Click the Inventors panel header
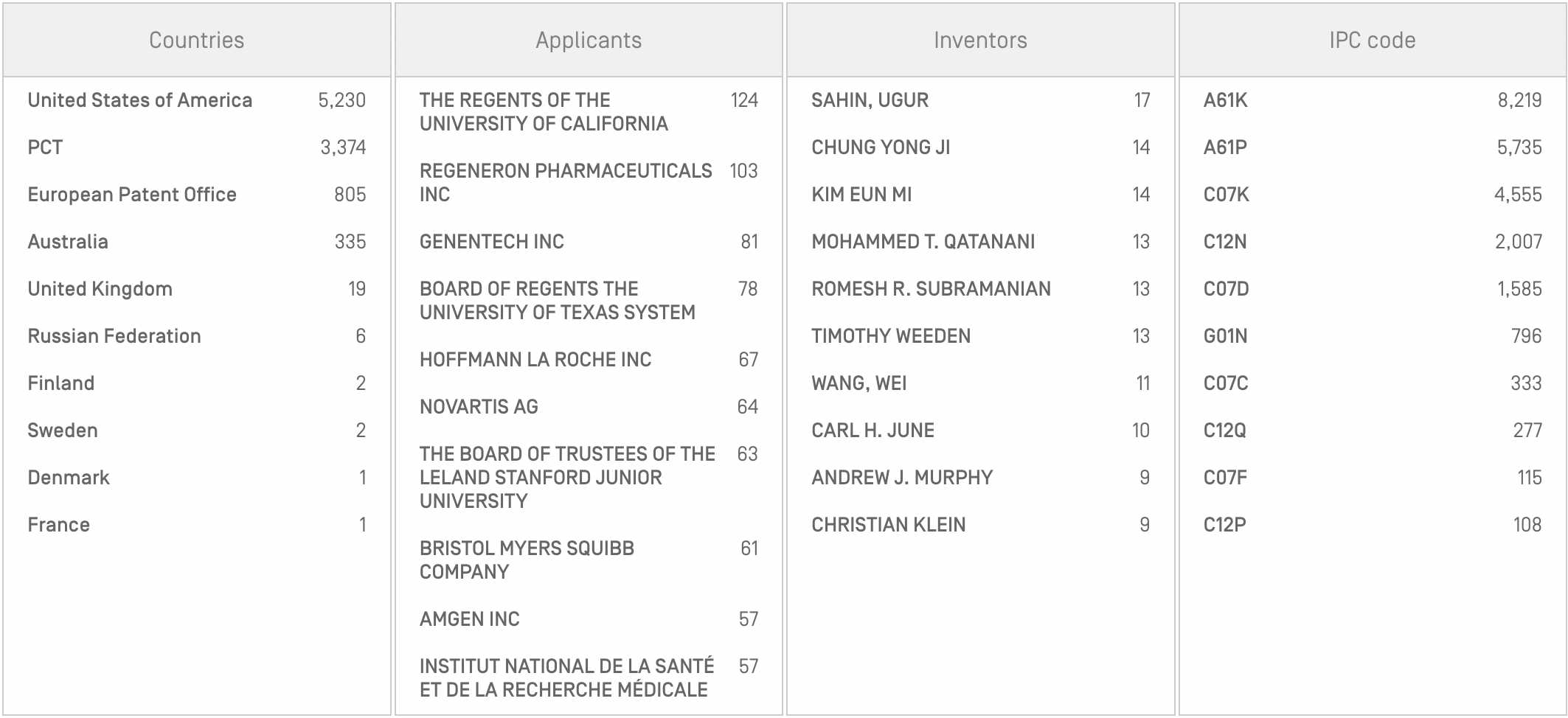This screenshot has height=718, width=1568. [x=980, y=41]
